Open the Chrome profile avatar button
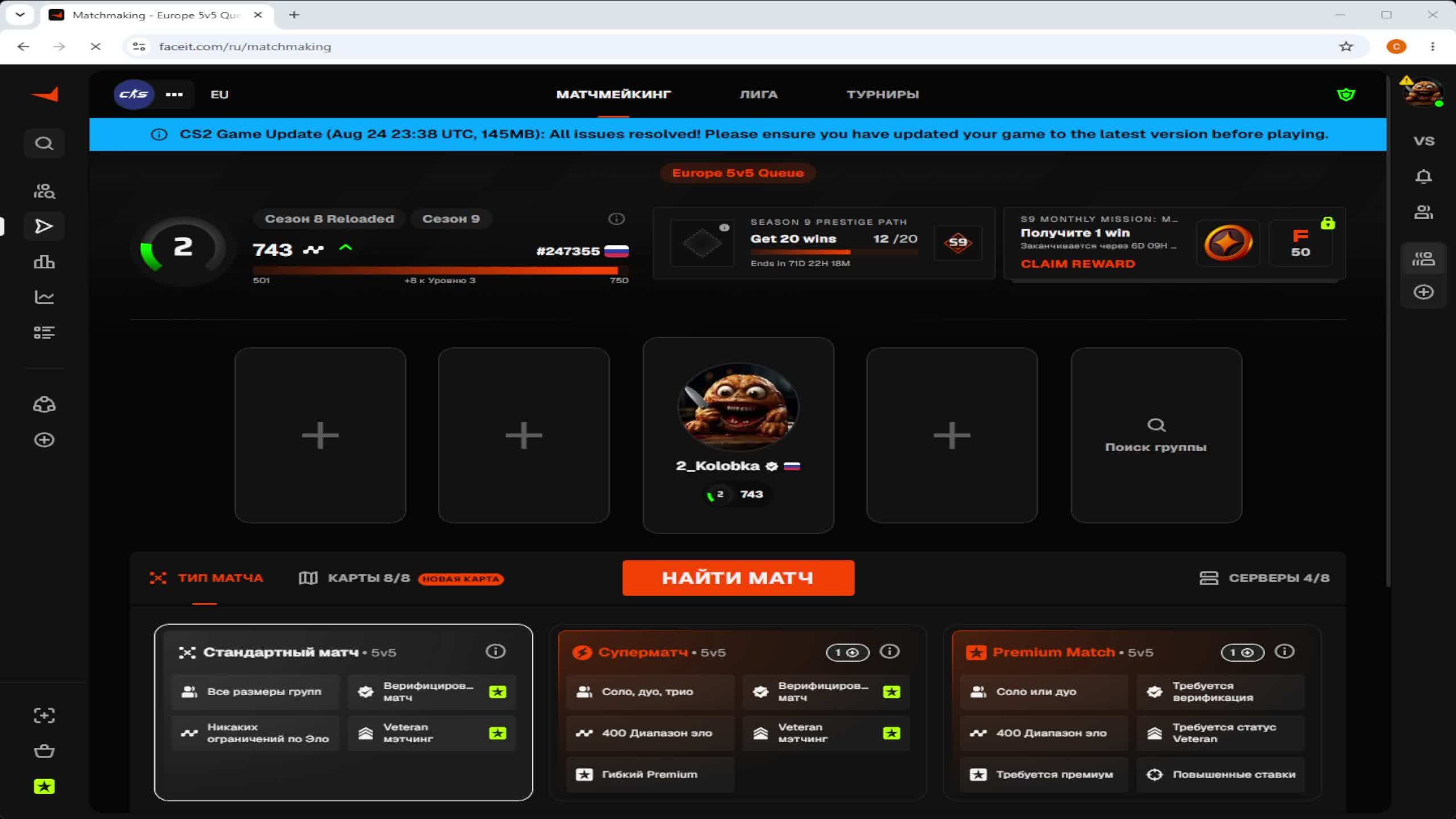 1396,47
